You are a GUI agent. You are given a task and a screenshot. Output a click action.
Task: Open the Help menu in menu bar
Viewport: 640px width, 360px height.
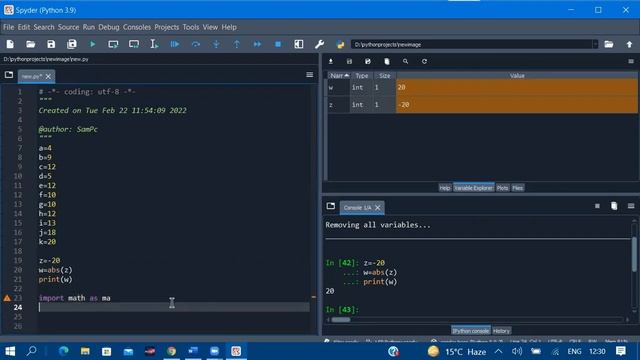point(229,27)
